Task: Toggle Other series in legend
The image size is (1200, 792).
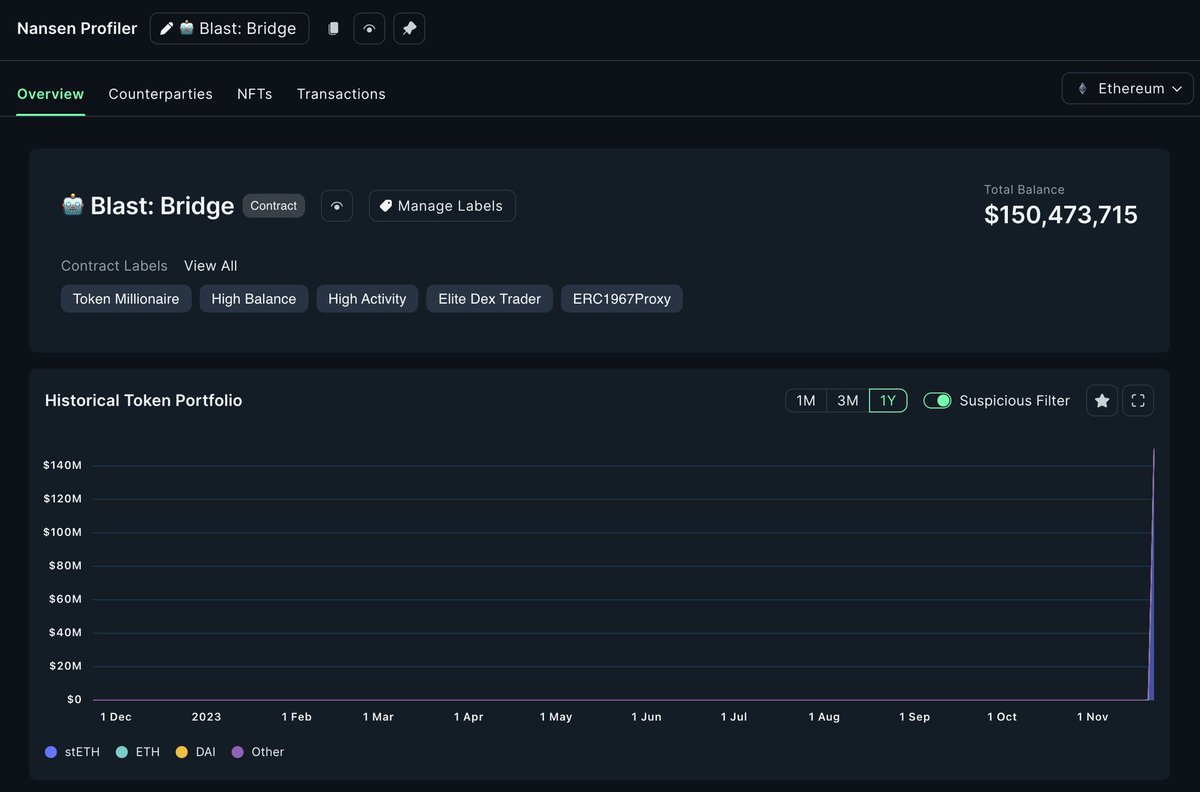Action: click(258, 752)
